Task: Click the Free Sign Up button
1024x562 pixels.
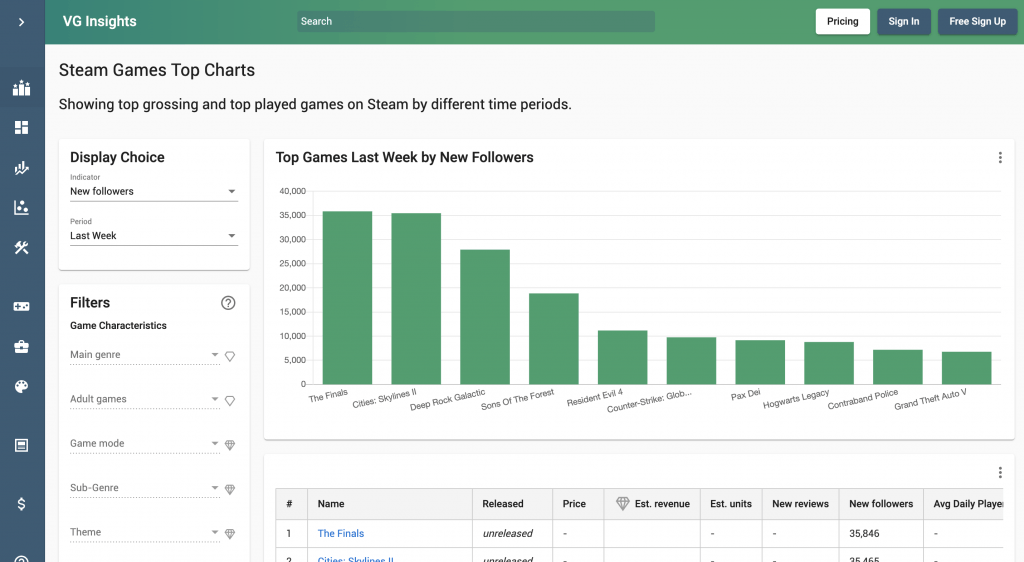Action: 977,22
